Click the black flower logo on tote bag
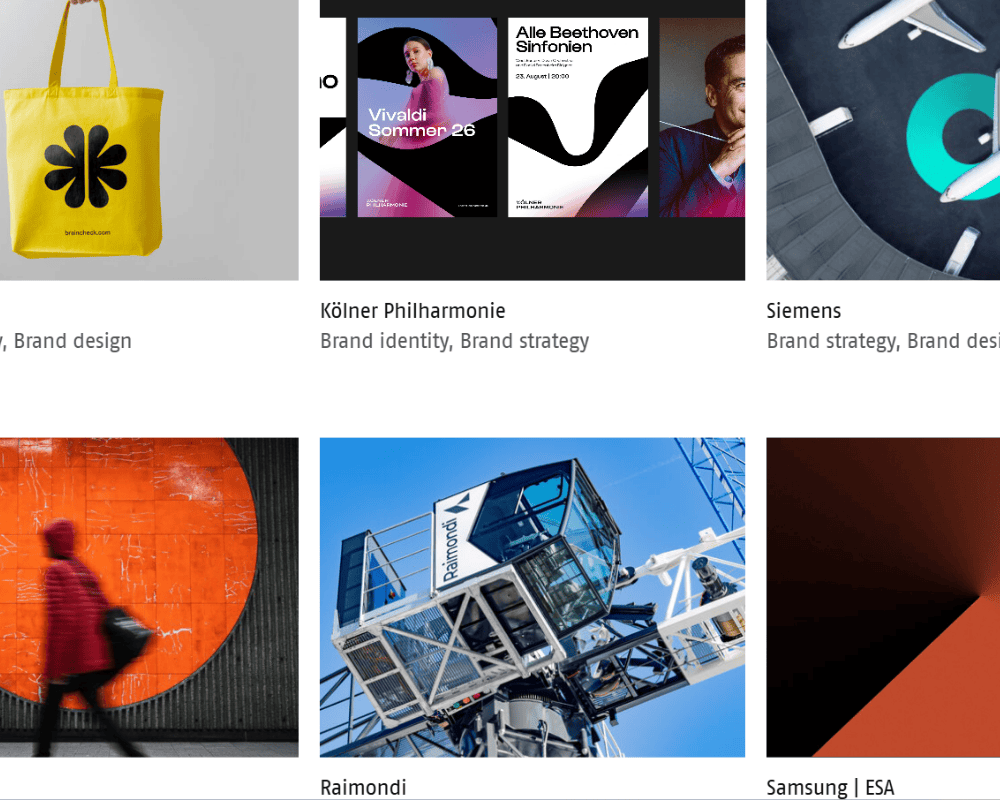 click(x=85, y=167)
